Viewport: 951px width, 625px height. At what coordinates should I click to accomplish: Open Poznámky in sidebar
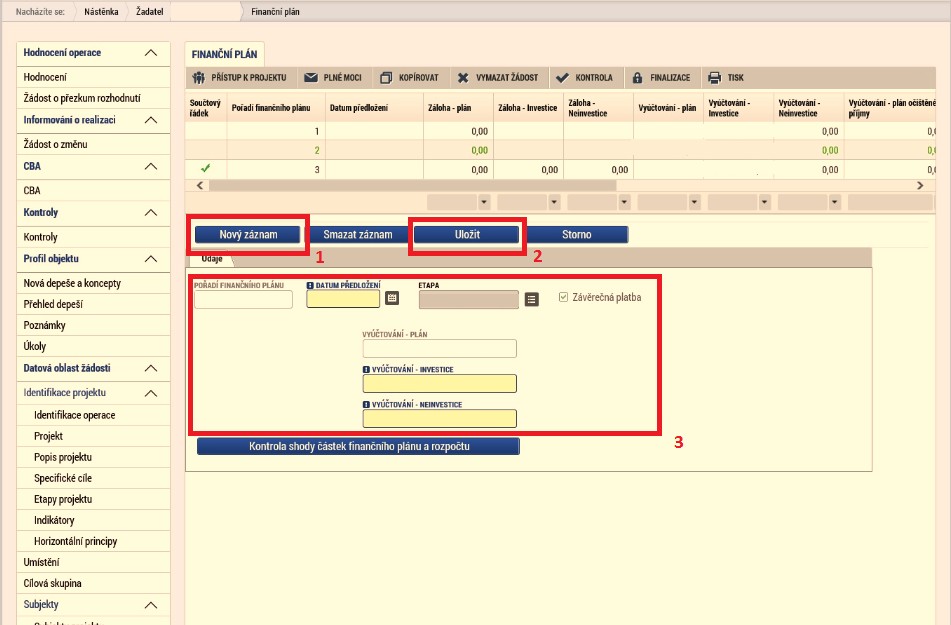coord(93,325)
